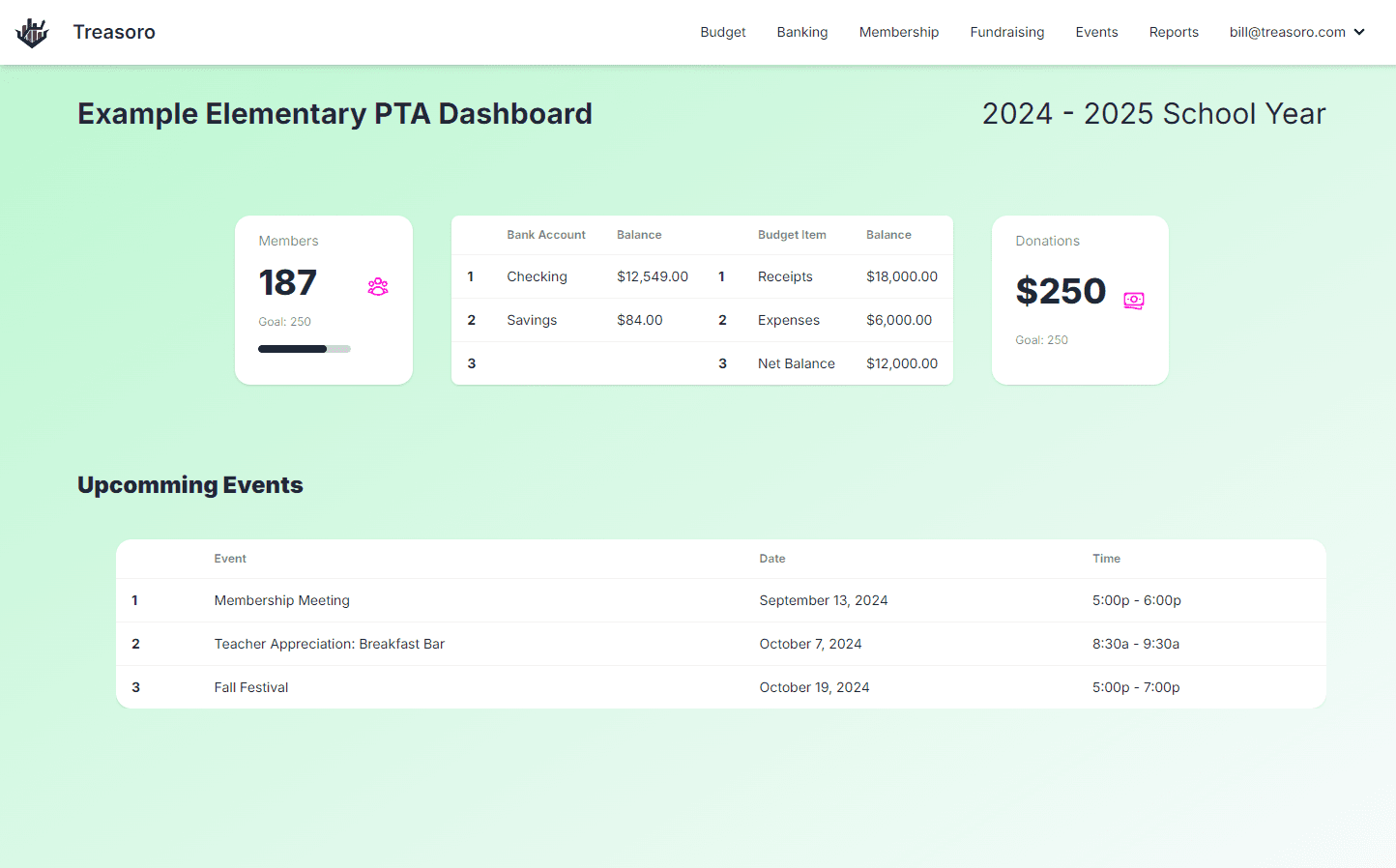
Task: Click the 8:30a - 9:30a time
Action: 1136,644
